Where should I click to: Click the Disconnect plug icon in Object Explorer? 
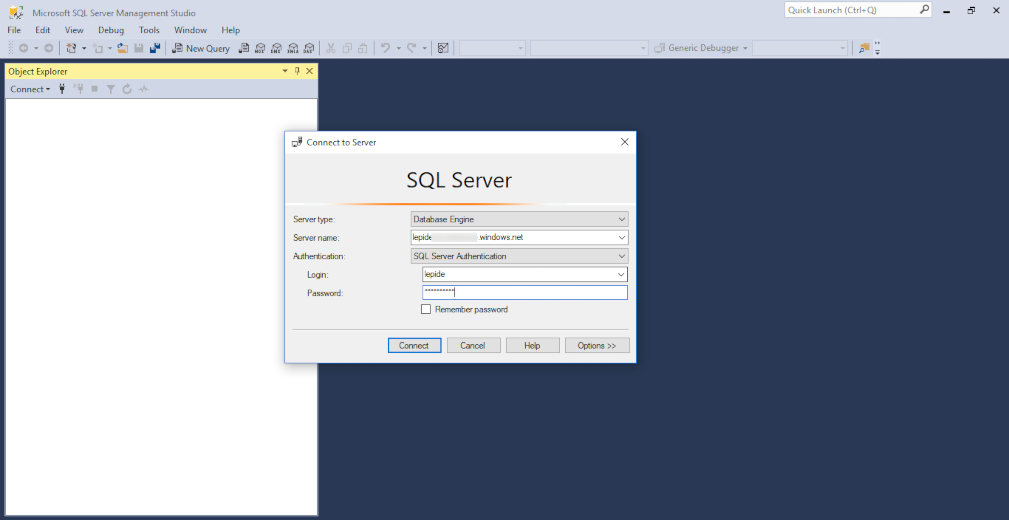tap(78, 89)
